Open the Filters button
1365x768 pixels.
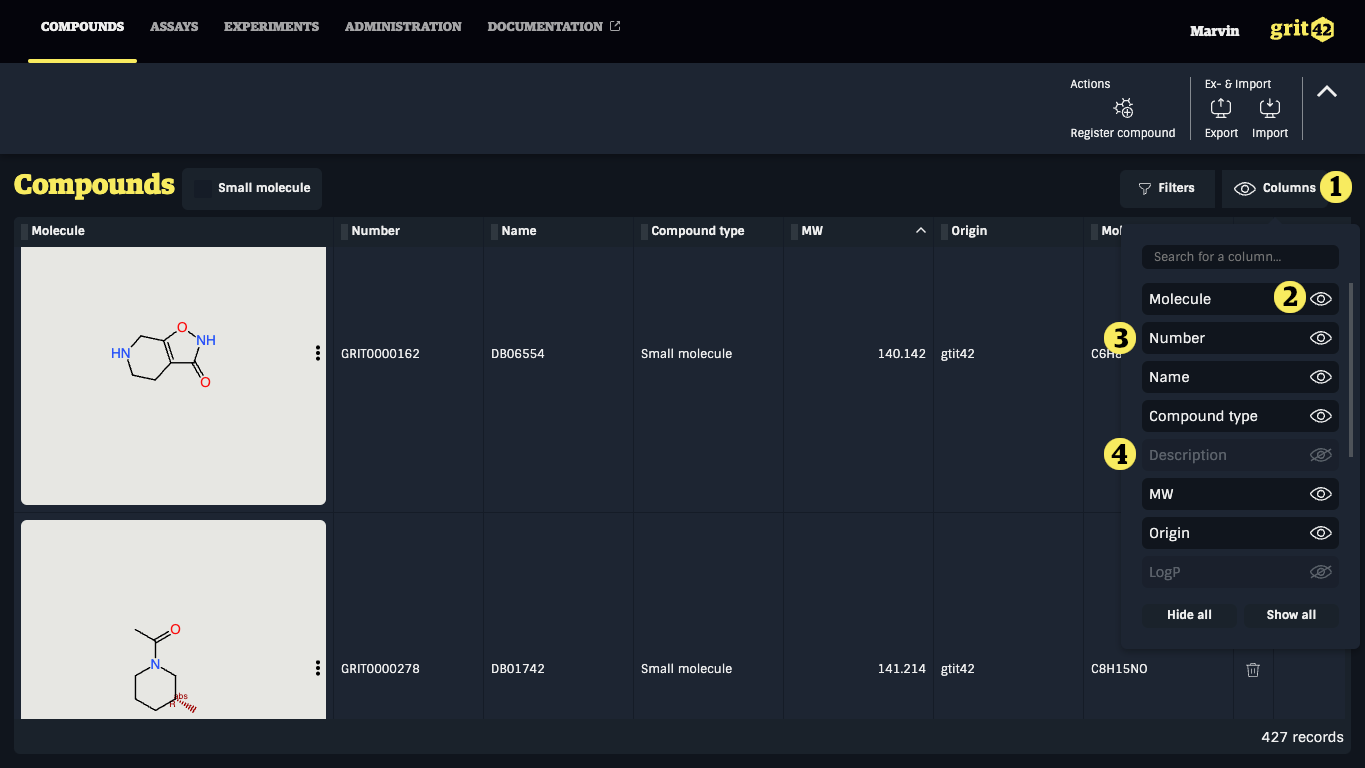pos(1168,188)
